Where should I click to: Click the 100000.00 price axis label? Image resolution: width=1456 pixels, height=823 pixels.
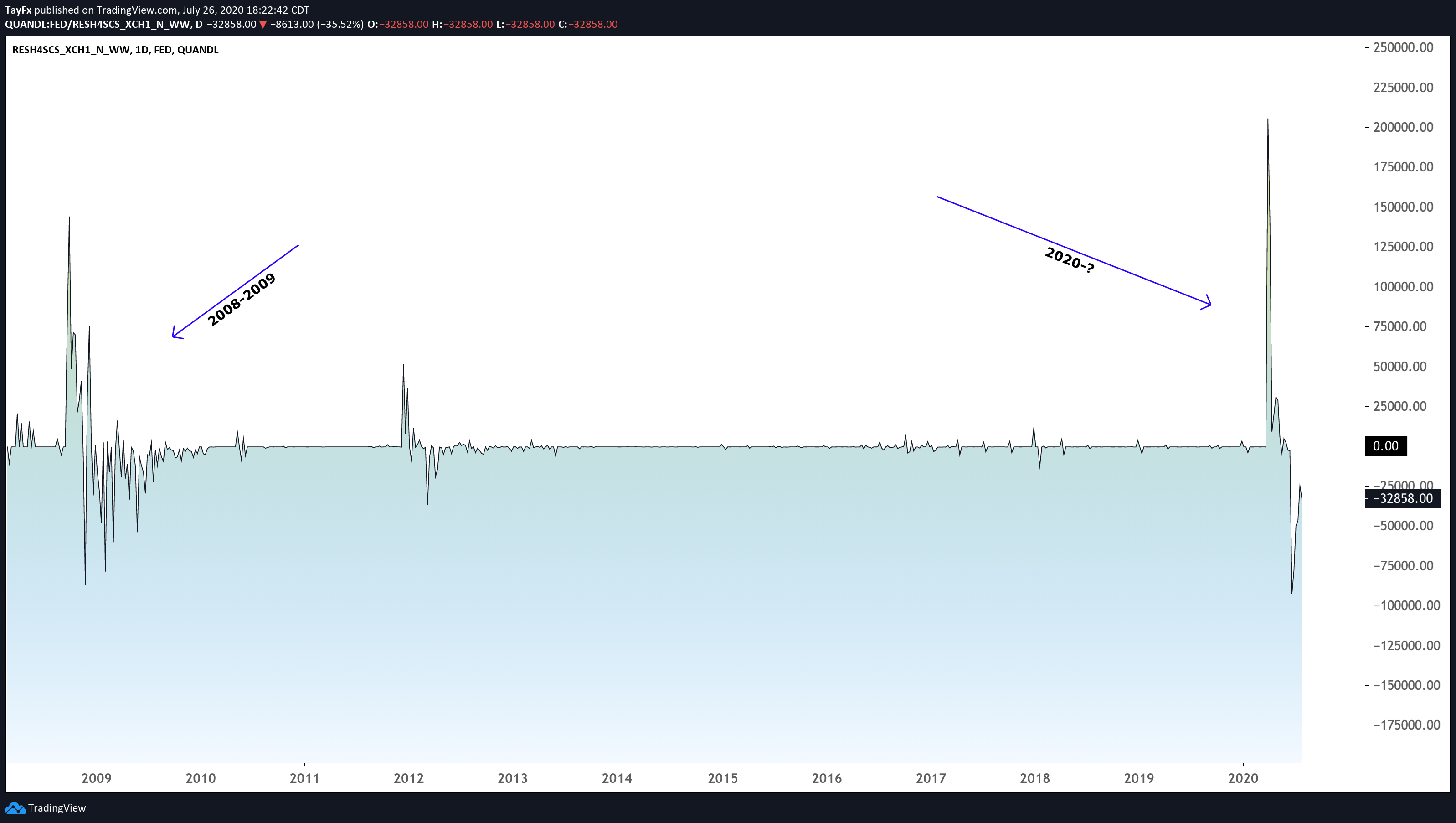[1404, 287]
